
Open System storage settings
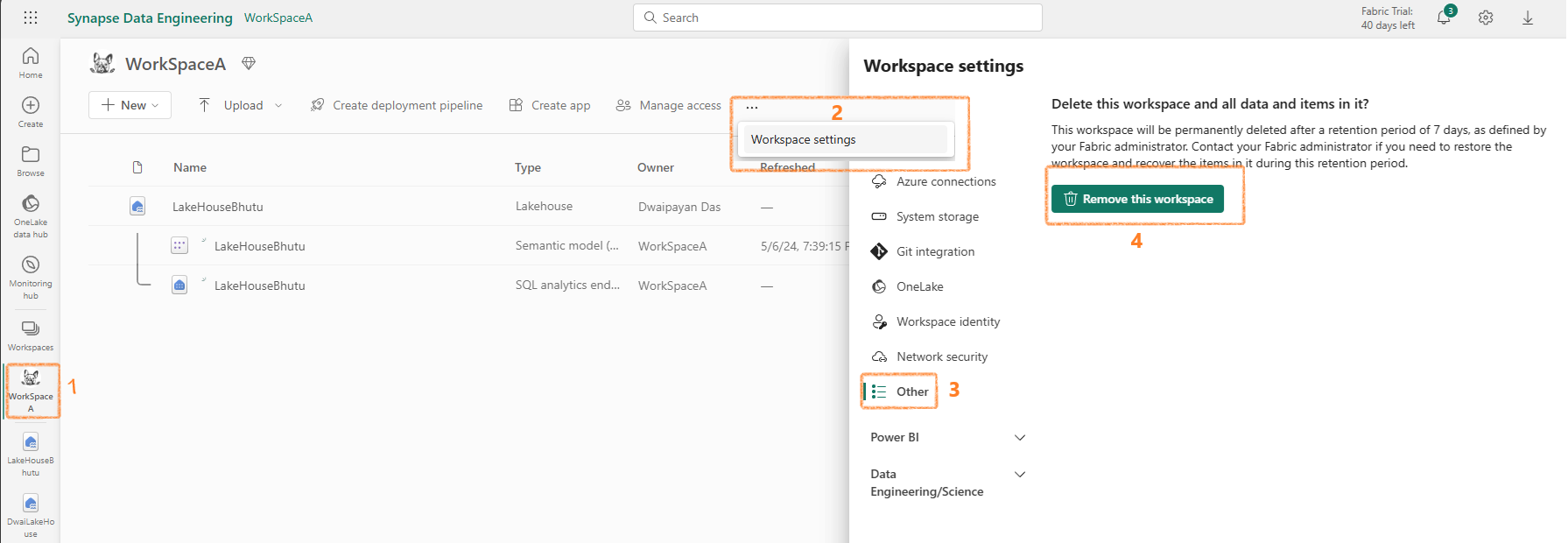click(925, 216)
